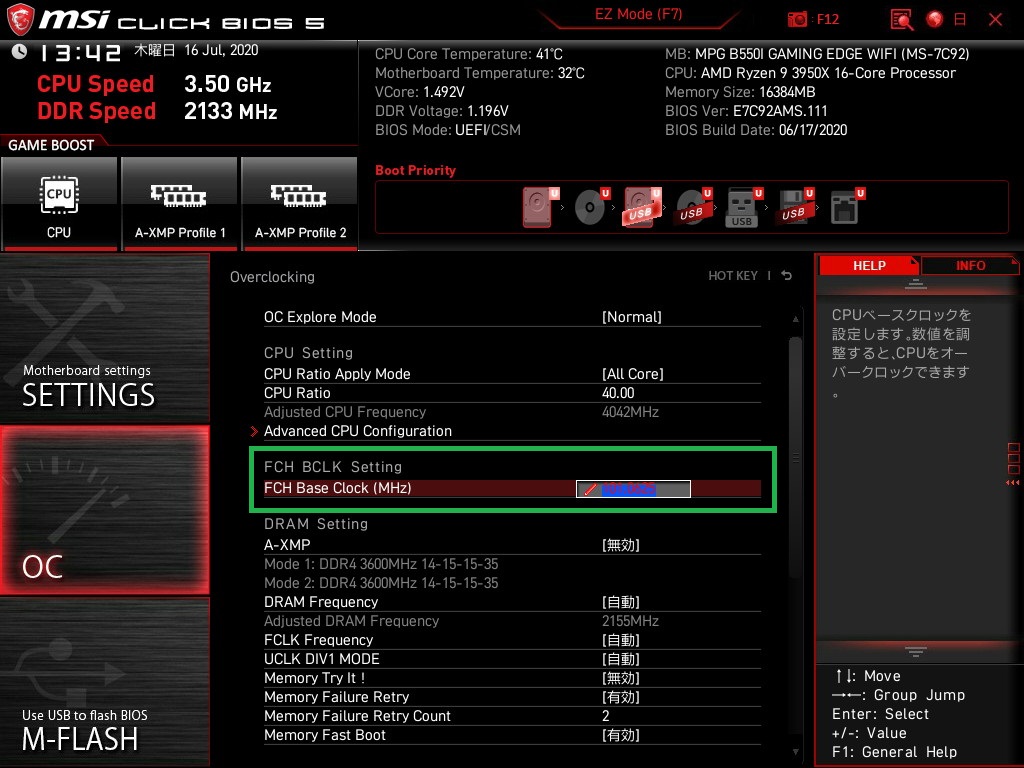Screen dimensions: 1024x768
Task: Switch to the INFO tab
Action: point(970,265)
